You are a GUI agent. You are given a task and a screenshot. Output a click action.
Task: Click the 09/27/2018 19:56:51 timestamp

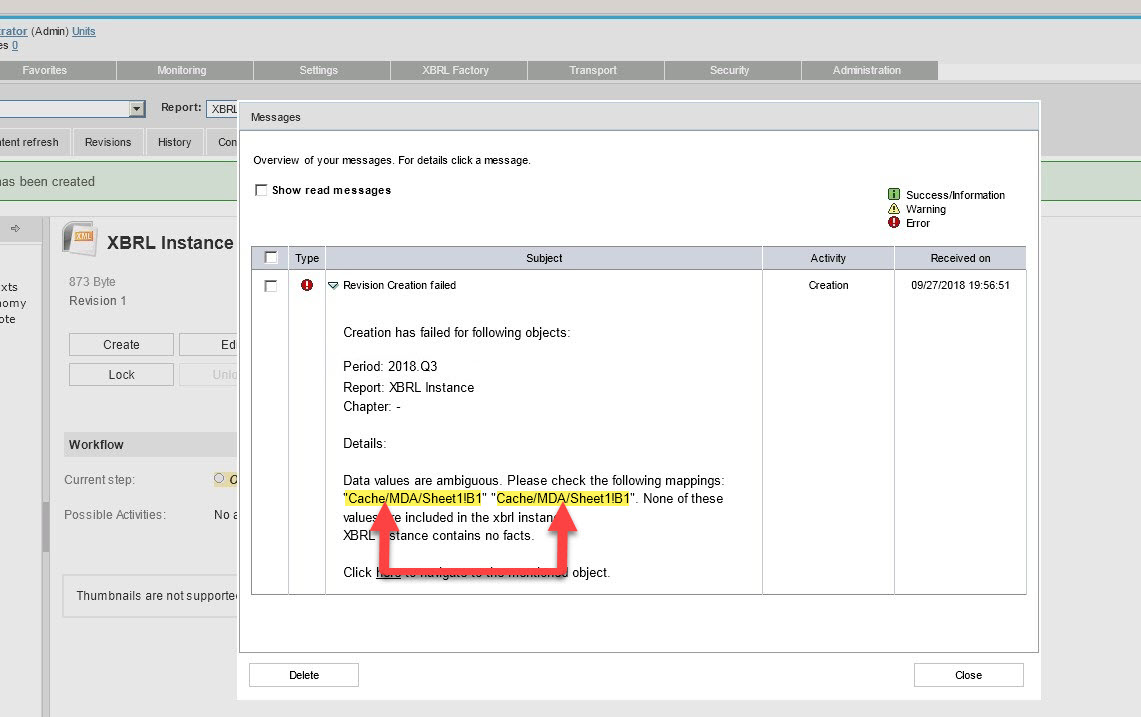(x=960, y=285)
